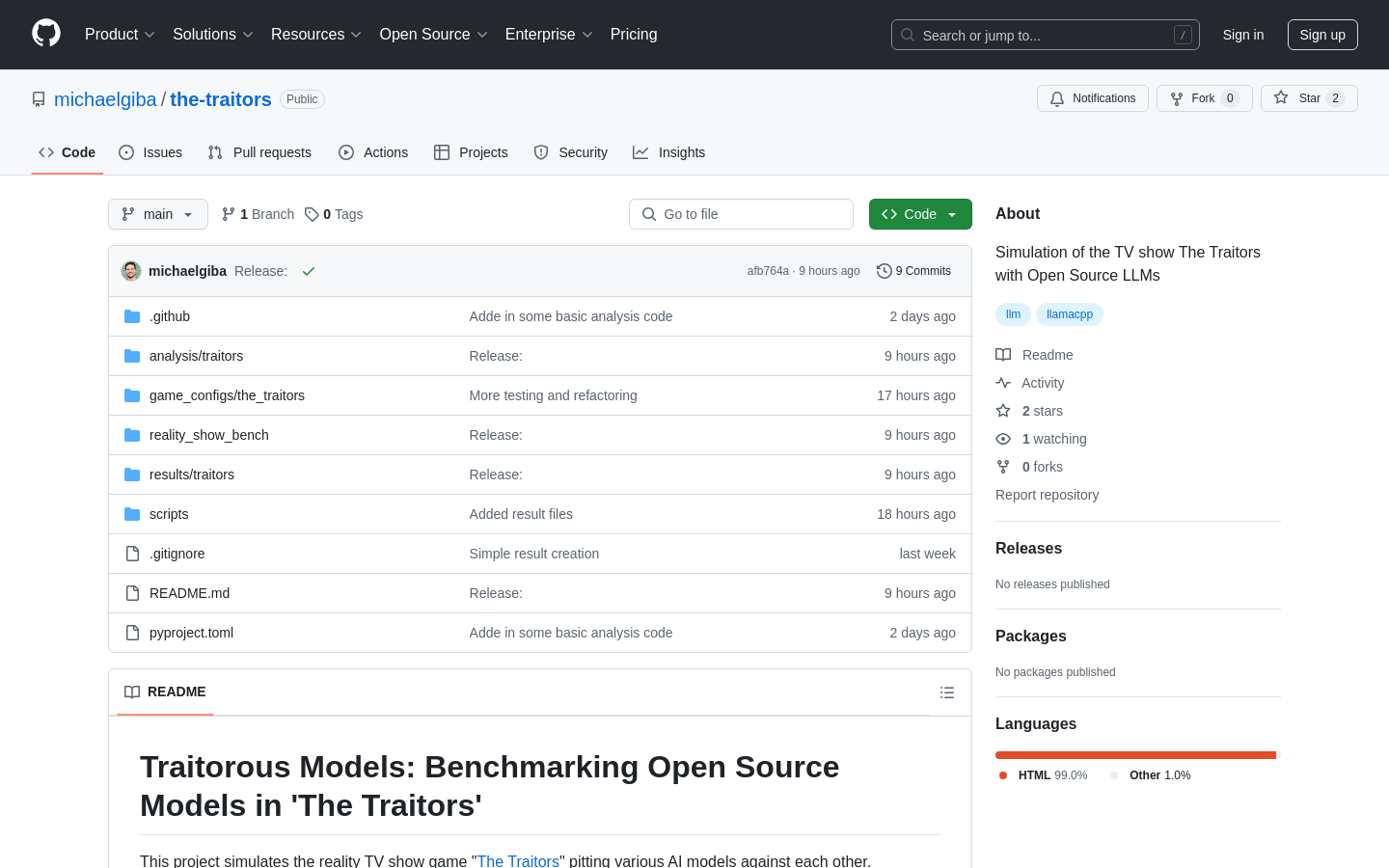Open the 'Added result files' commit message
1389x868 pixels.
[521, 514]
